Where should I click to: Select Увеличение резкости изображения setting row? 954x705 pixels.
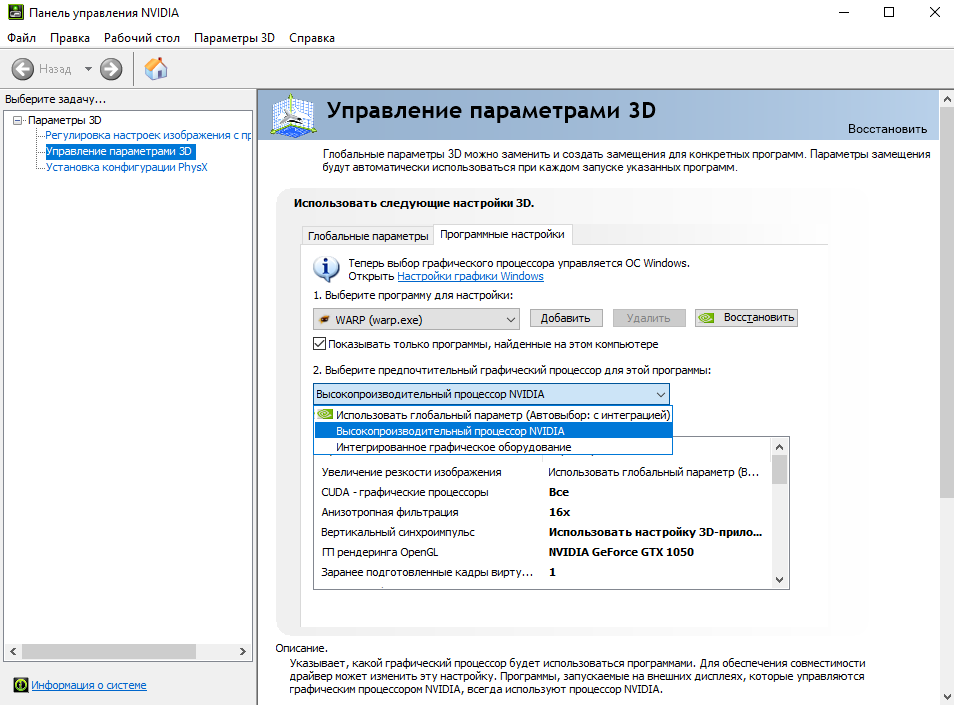(542, 472)
